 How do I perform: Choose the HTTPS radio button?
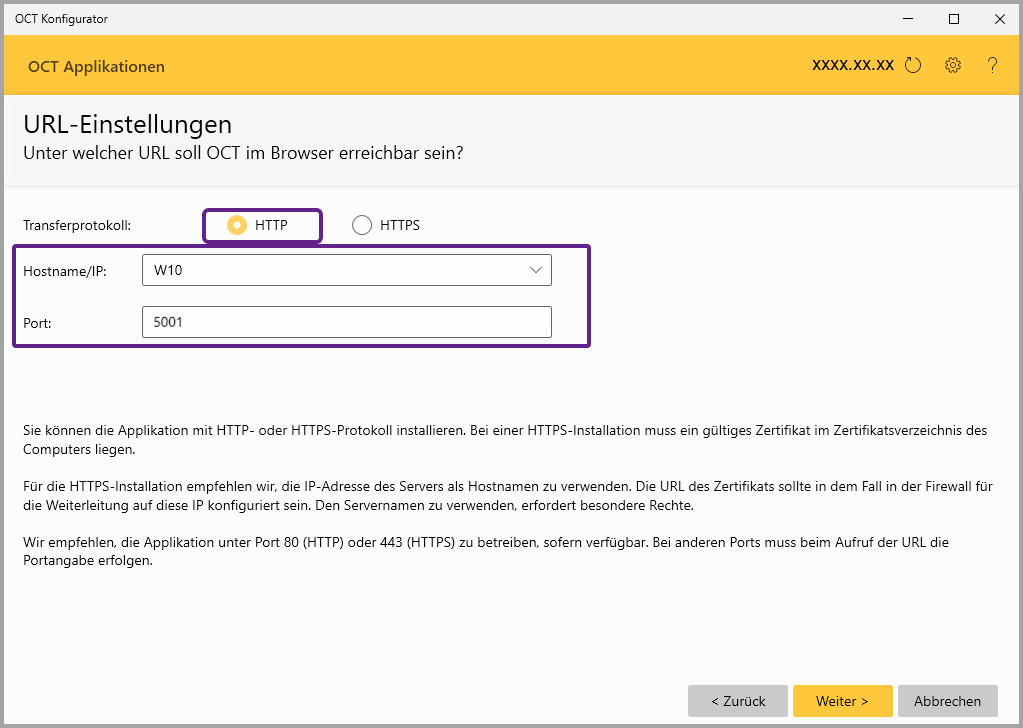point(362,225)
